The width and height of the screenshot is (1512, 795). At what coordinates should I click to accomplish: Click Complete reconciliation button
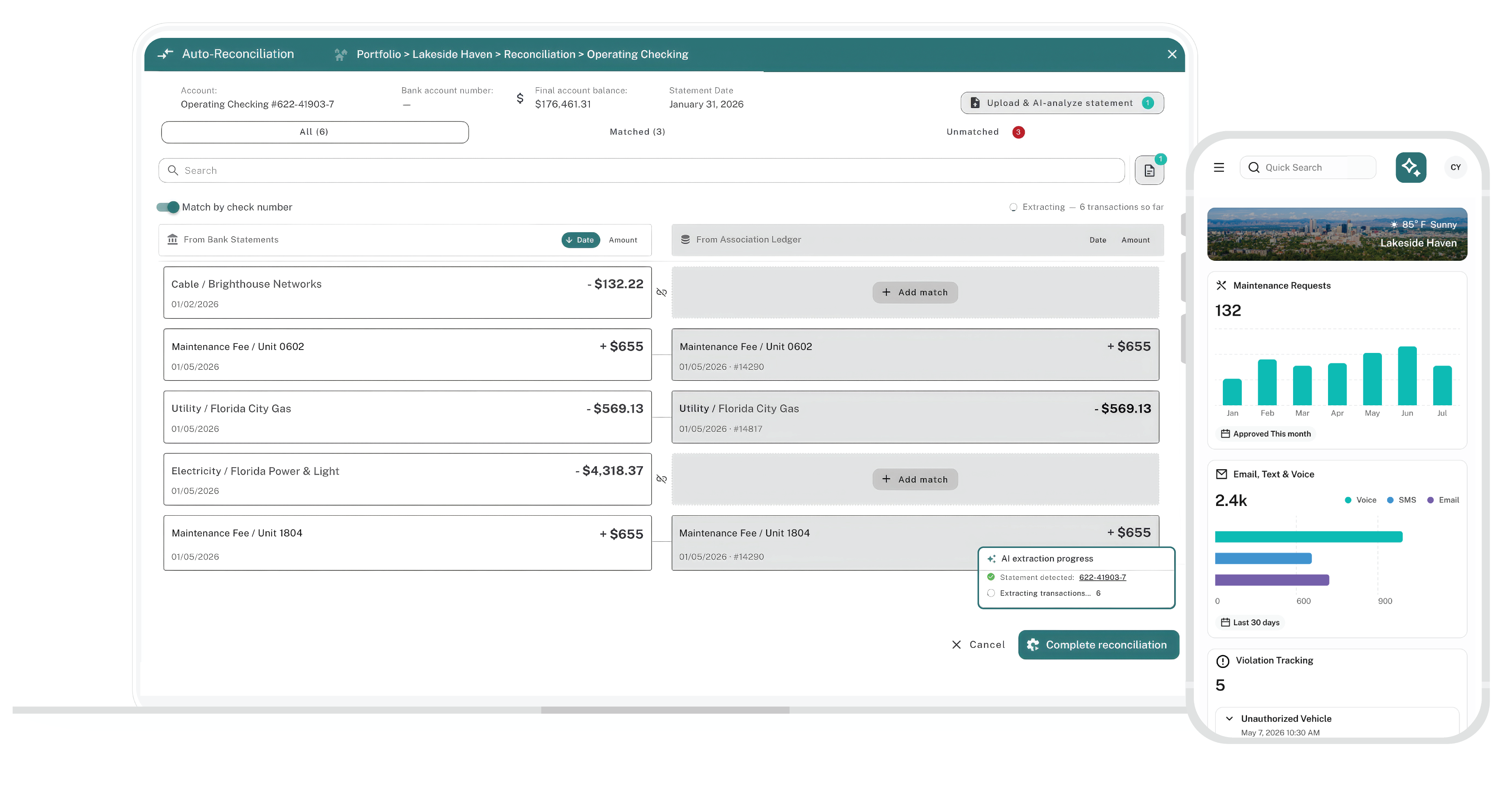point(1098,645)
